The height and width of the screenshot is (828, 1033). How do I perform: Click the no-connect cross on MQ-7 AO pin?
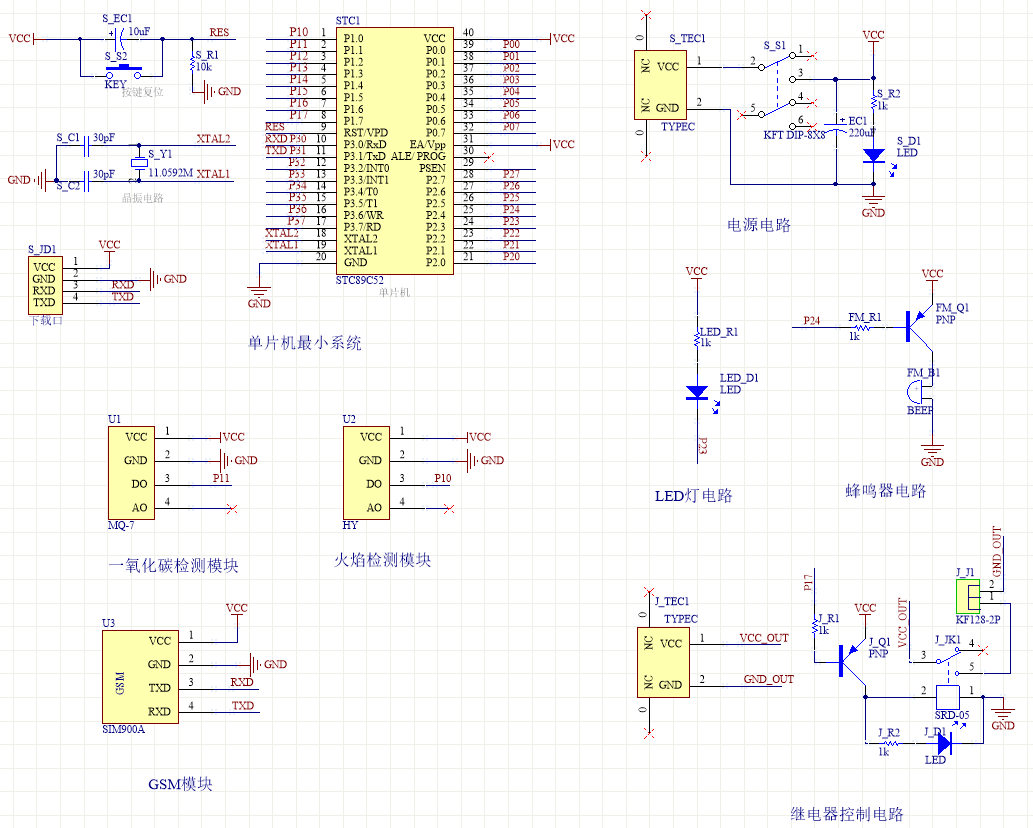coord(231,509)
